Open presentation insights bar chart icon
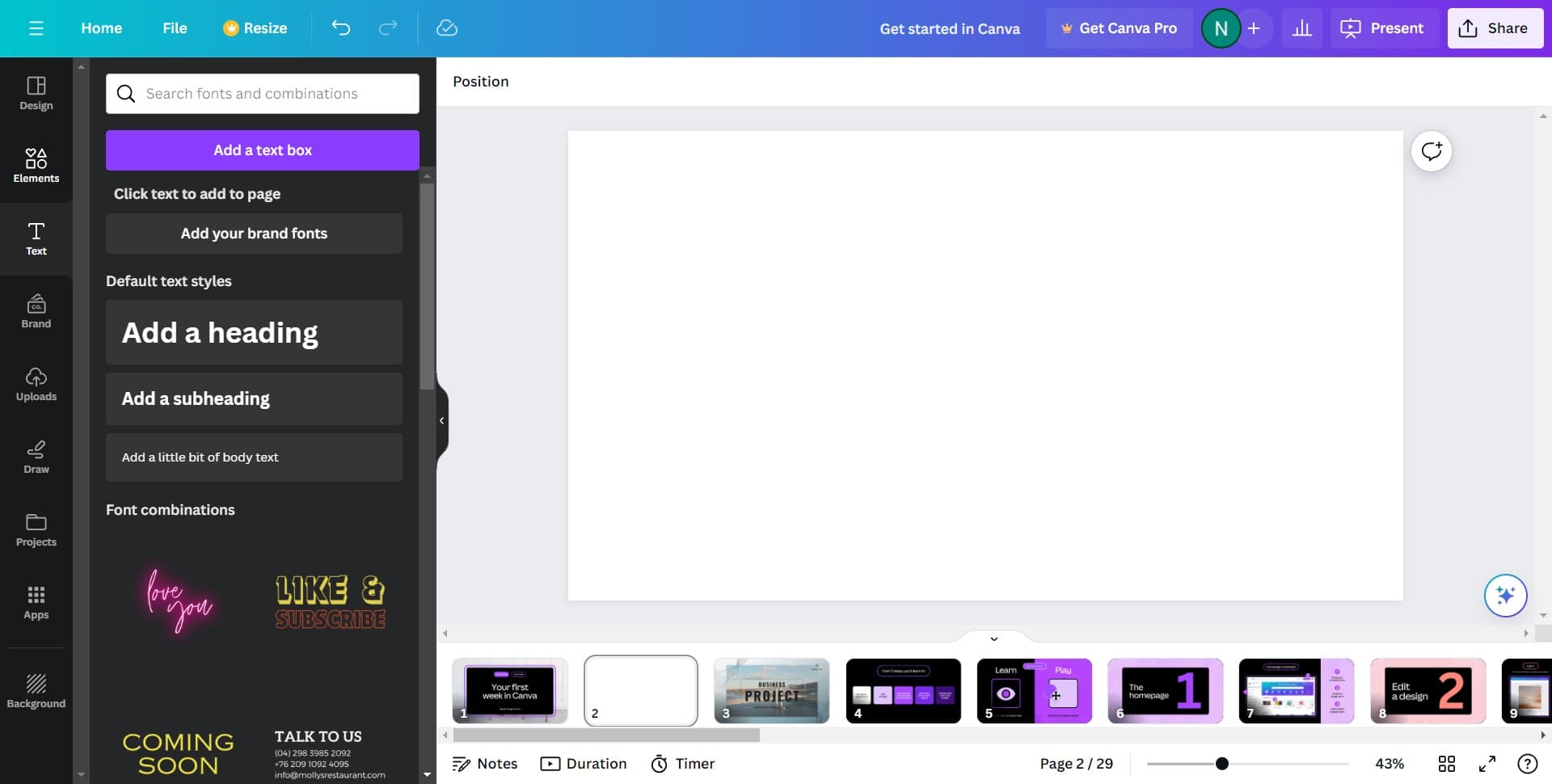 click(x=1301, y=27)
